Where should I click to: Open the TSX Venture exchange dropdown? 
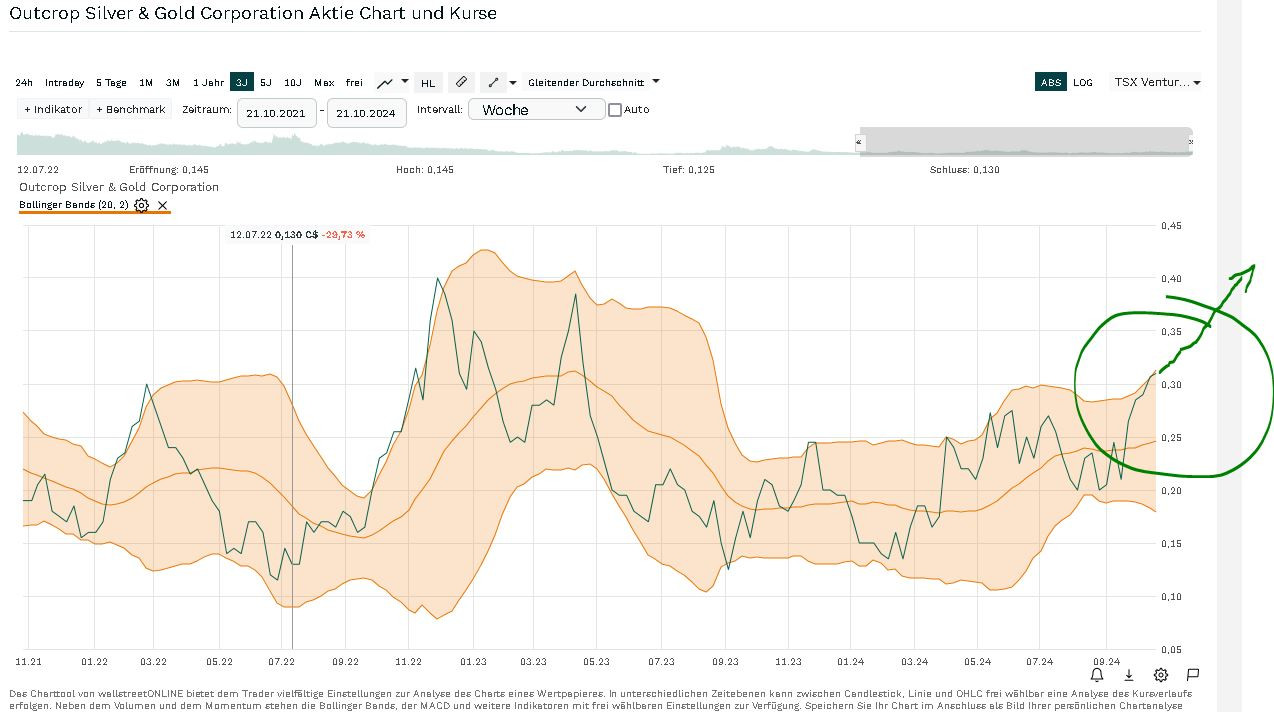1157,82
